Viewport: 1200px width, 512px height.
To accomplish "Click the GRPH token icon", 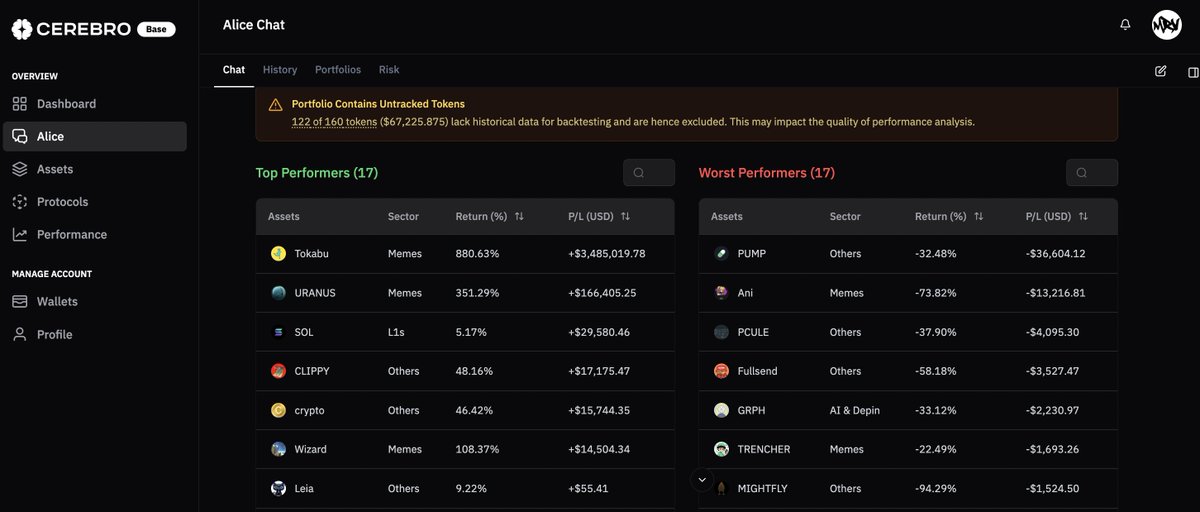I will [x=722, y=410].
